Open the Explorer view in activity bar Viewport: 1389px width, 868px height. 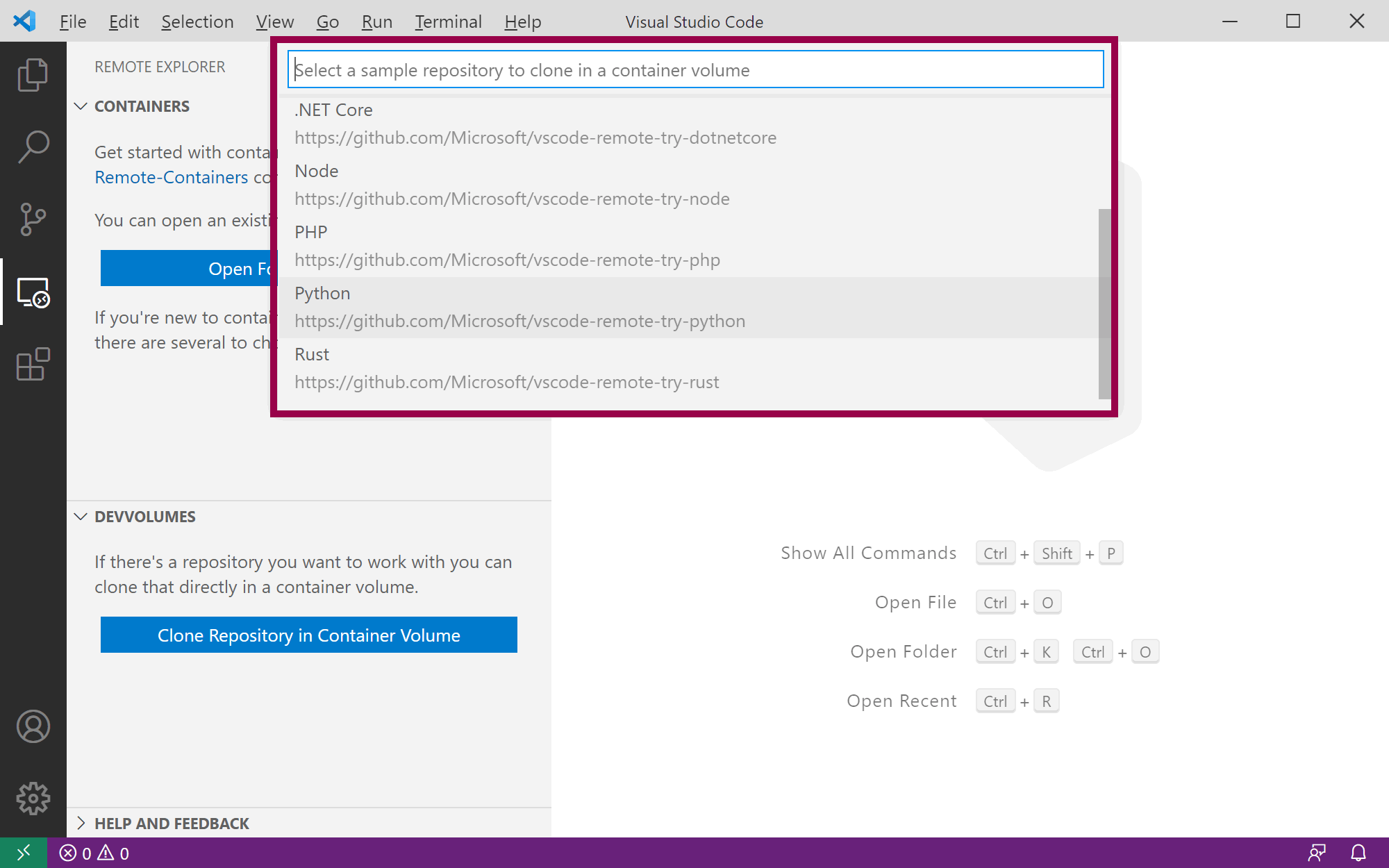[33, 74]
